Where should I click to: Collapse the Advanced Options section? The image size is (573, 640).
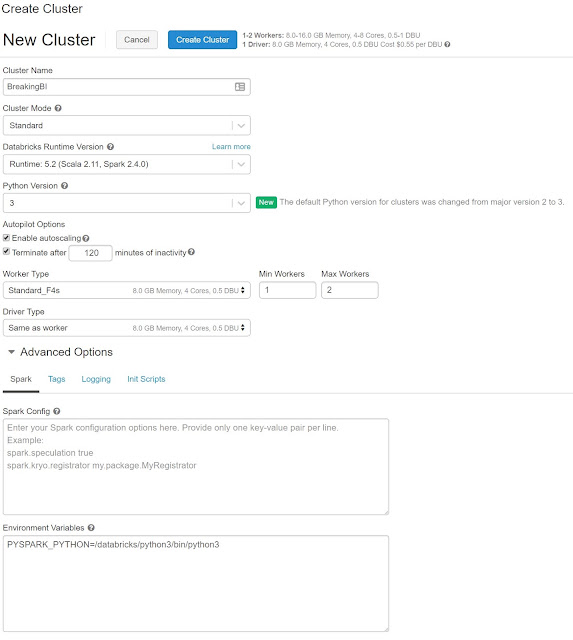tap(11, 352)
